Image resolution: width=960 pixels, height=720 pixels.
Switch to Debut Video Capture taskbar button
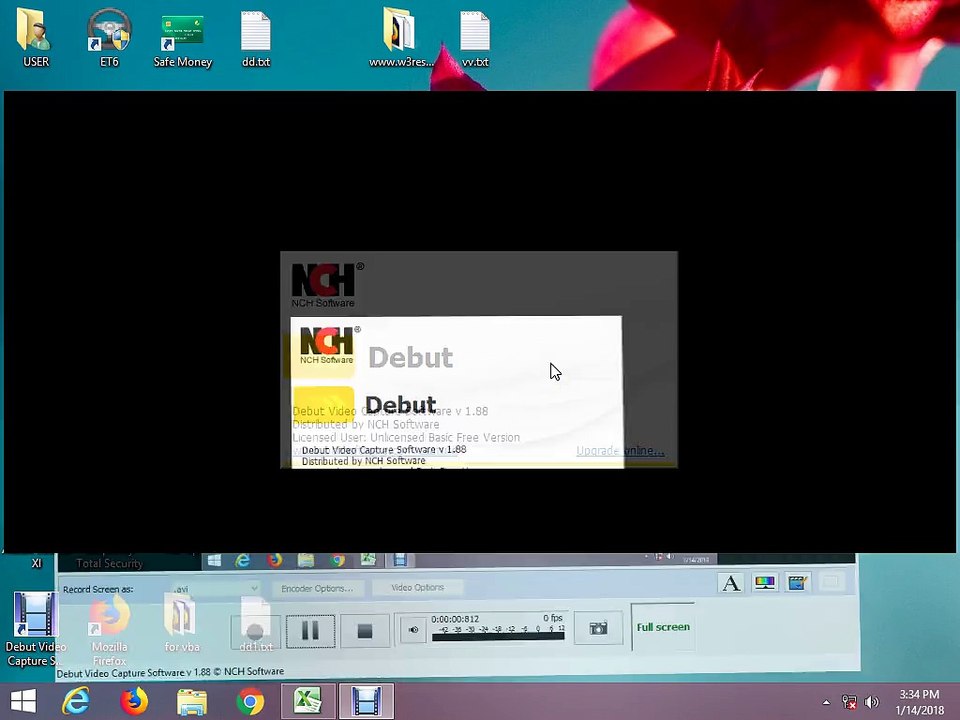coord(366,701)
